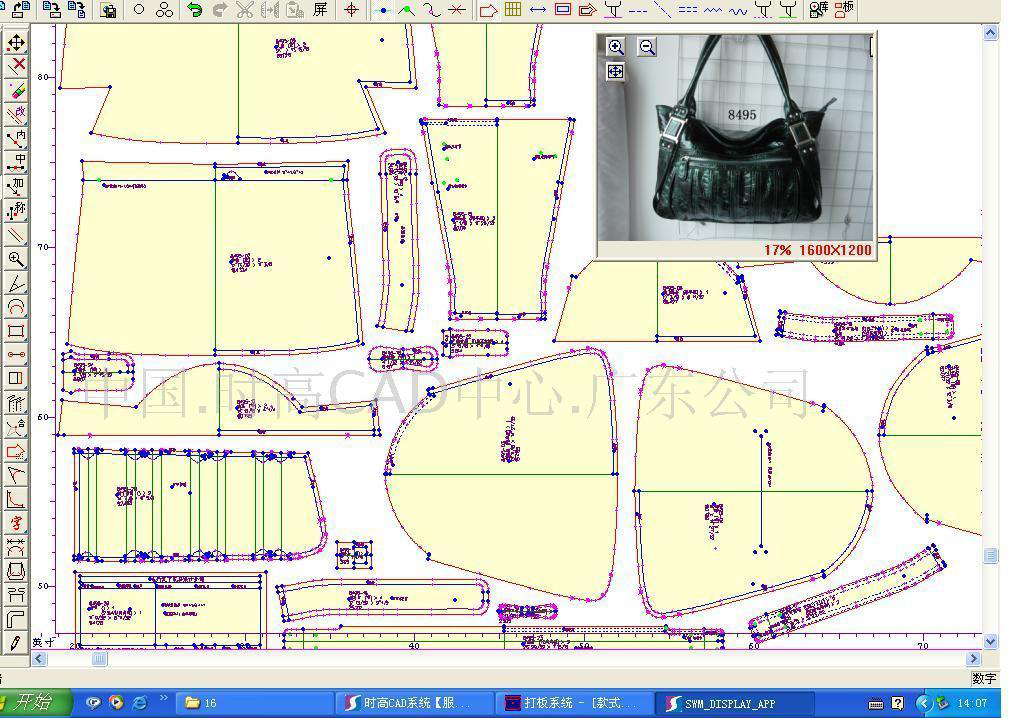Select the pencil tool at toolbar bottom
This screenshot has width=1024, height=718.
tap(16, 643)
